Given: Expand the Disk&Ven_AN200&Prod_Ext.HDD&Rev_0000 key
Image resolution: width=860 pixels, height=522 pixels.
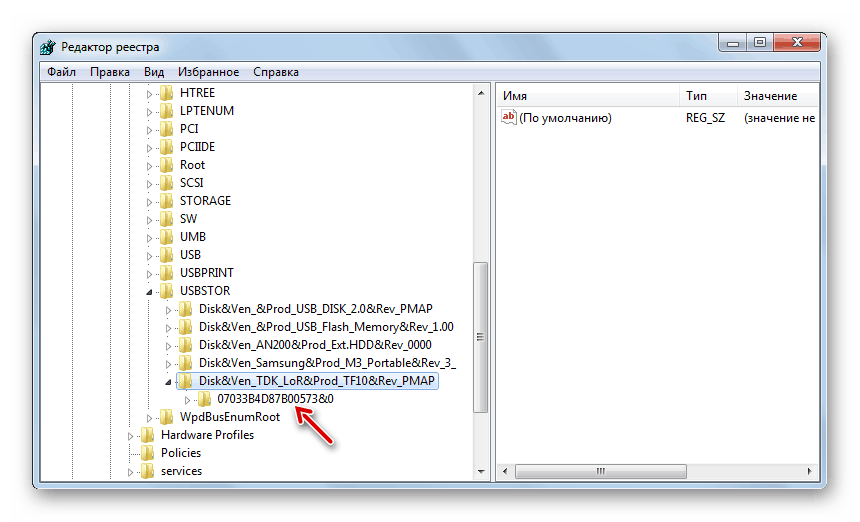Looking at the screenshot, I should (x=168, y=347).
